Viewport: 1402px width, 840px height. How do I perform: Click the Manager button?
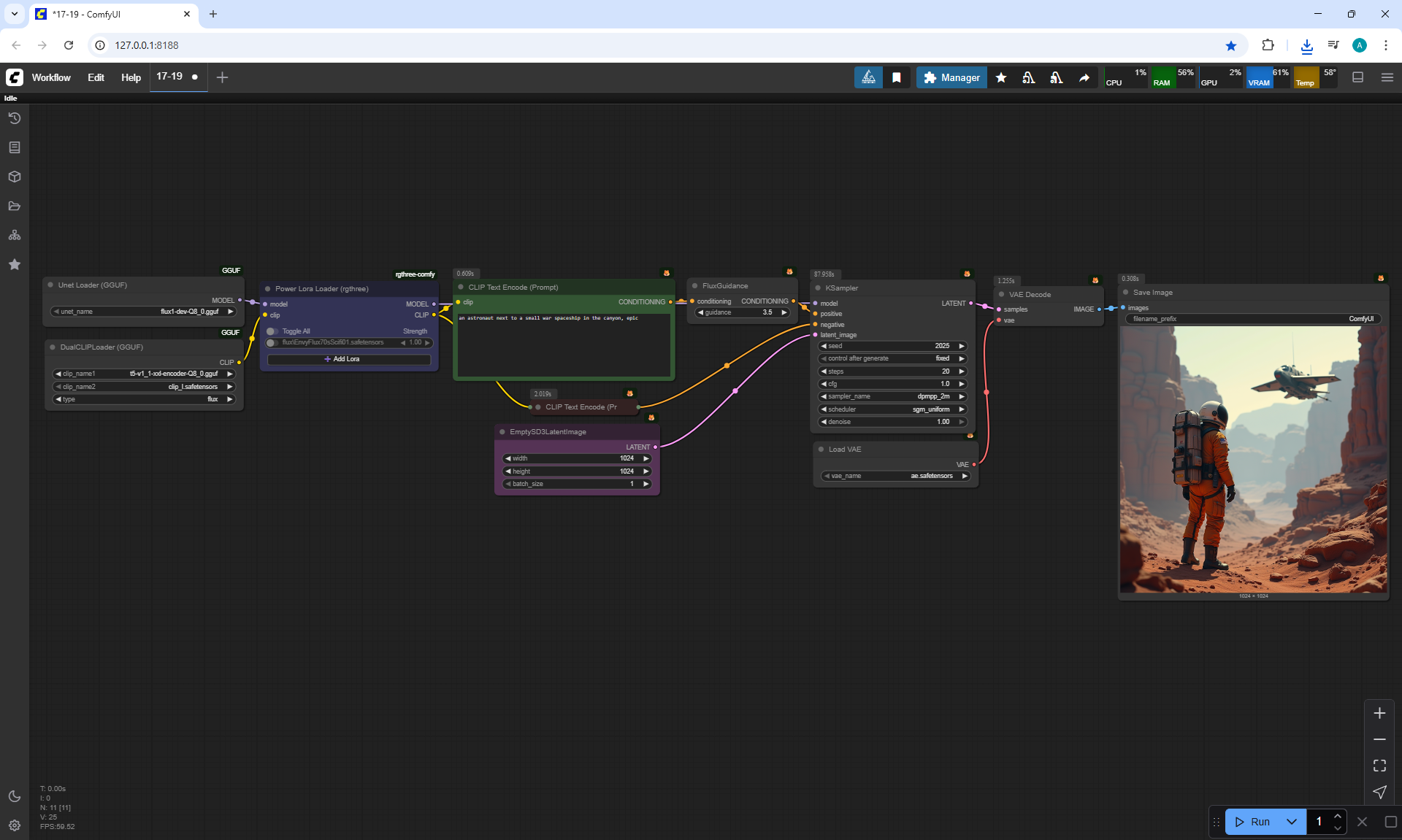pyautogui.click(x=951, y=77)
